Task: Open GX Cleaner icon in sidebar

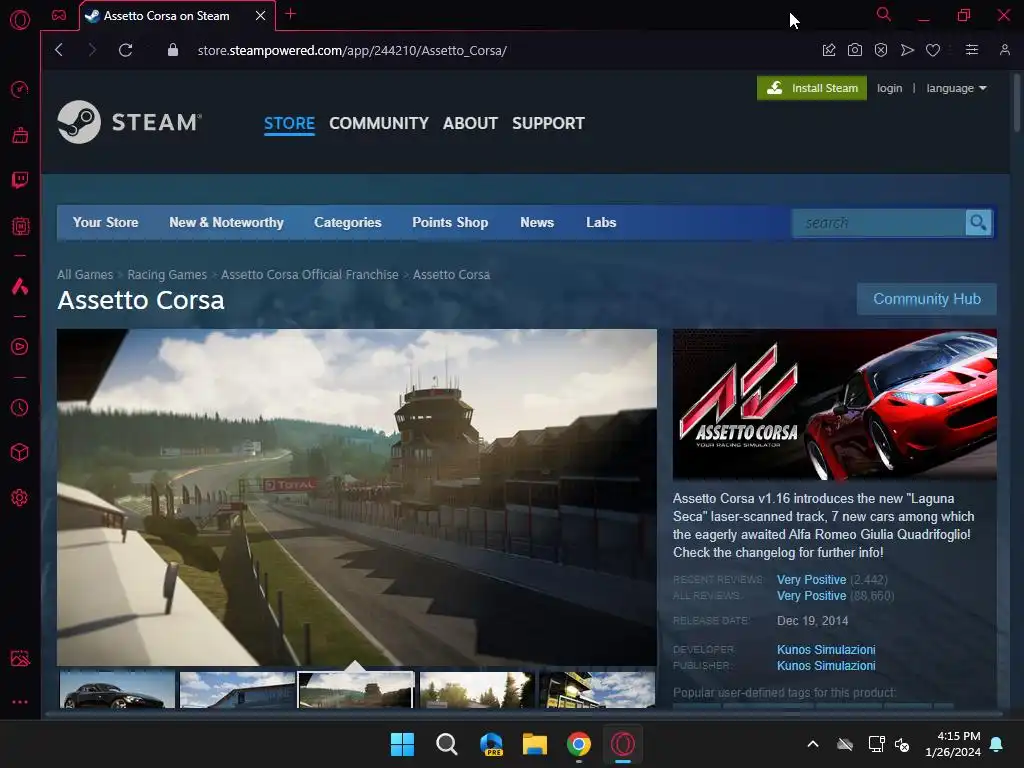Action: click(20, 135)
